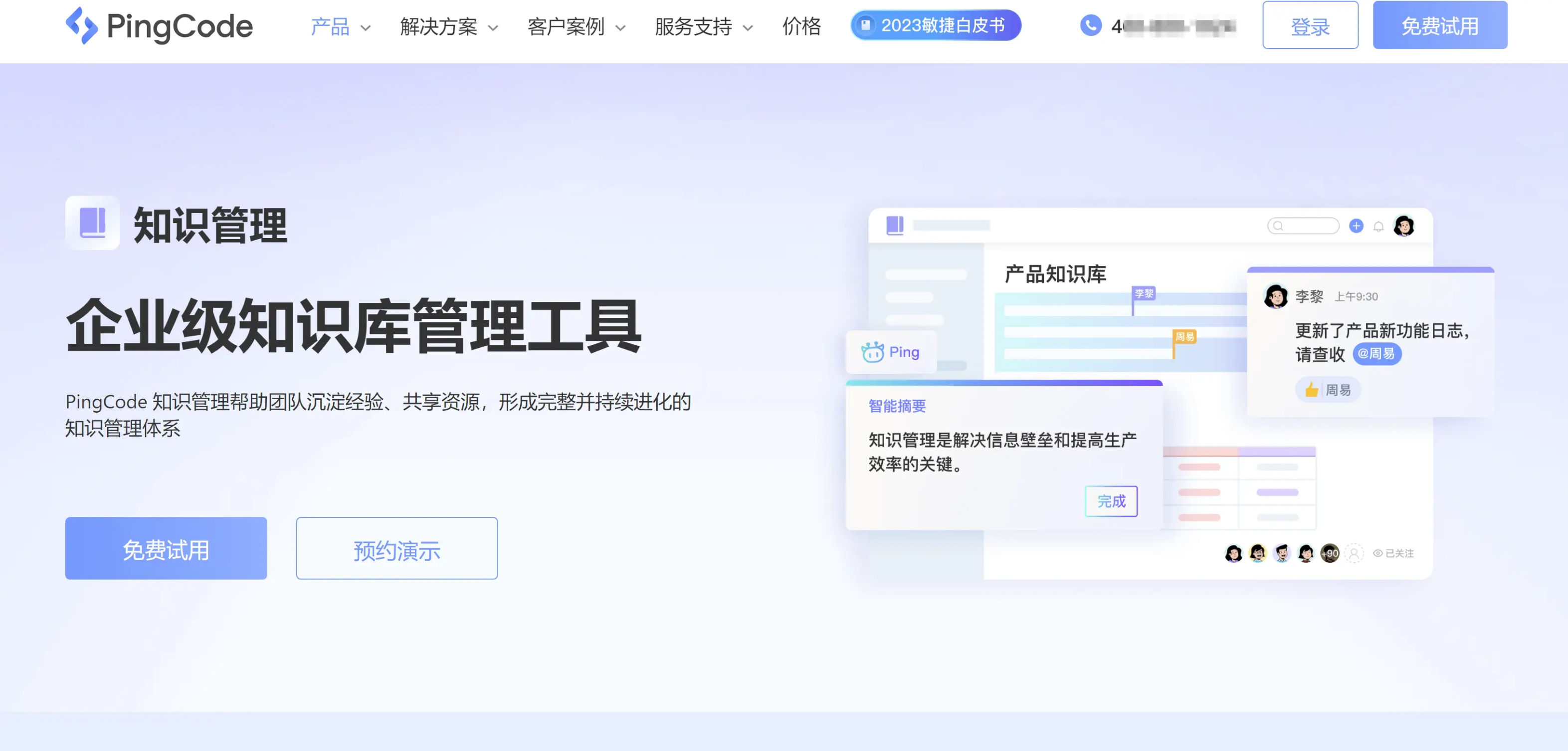Click the add-member placeholder avatar

point(1354,553)
